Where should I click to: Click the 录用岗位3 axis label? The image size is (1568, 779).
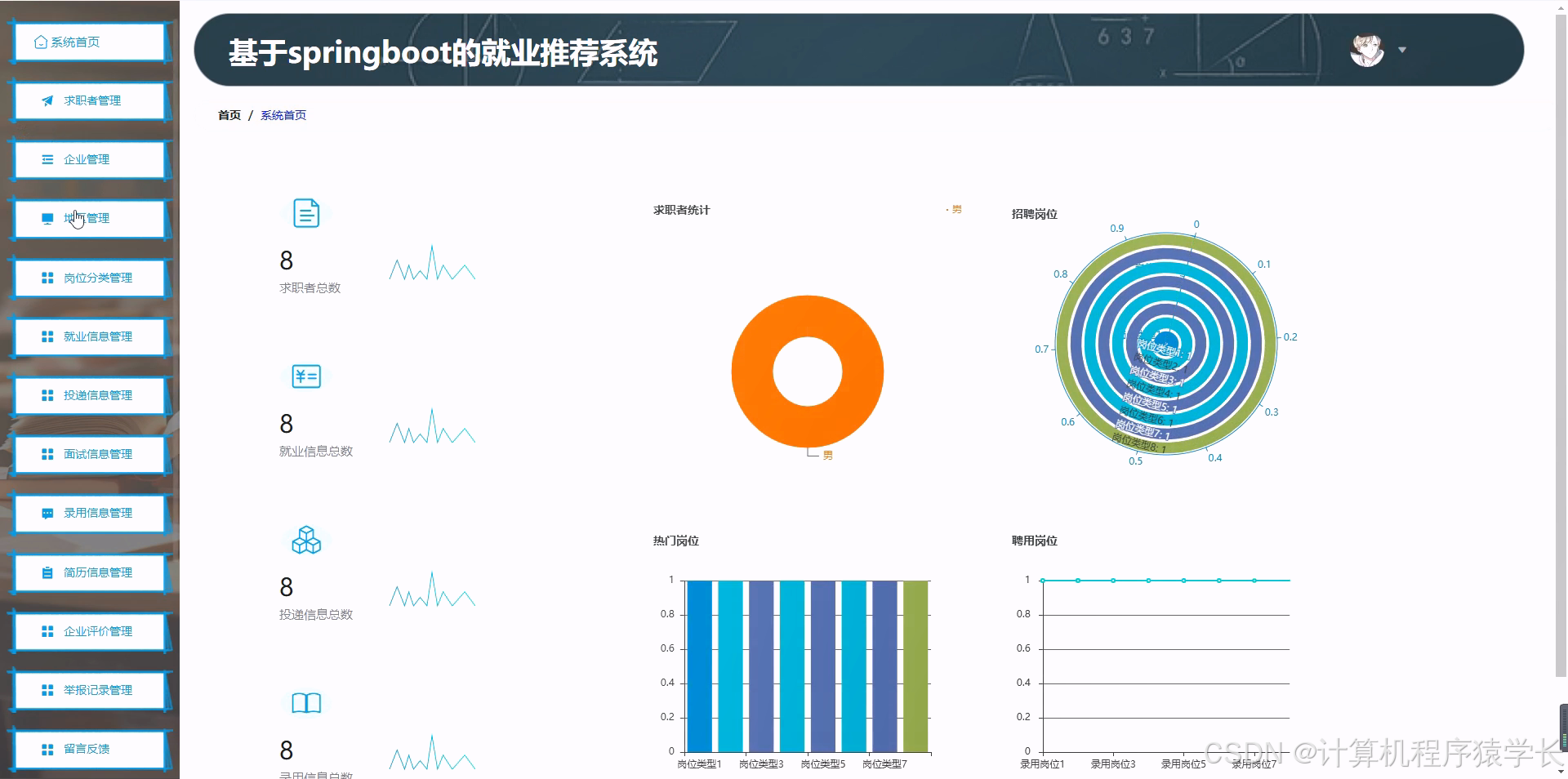point(1113,764)
